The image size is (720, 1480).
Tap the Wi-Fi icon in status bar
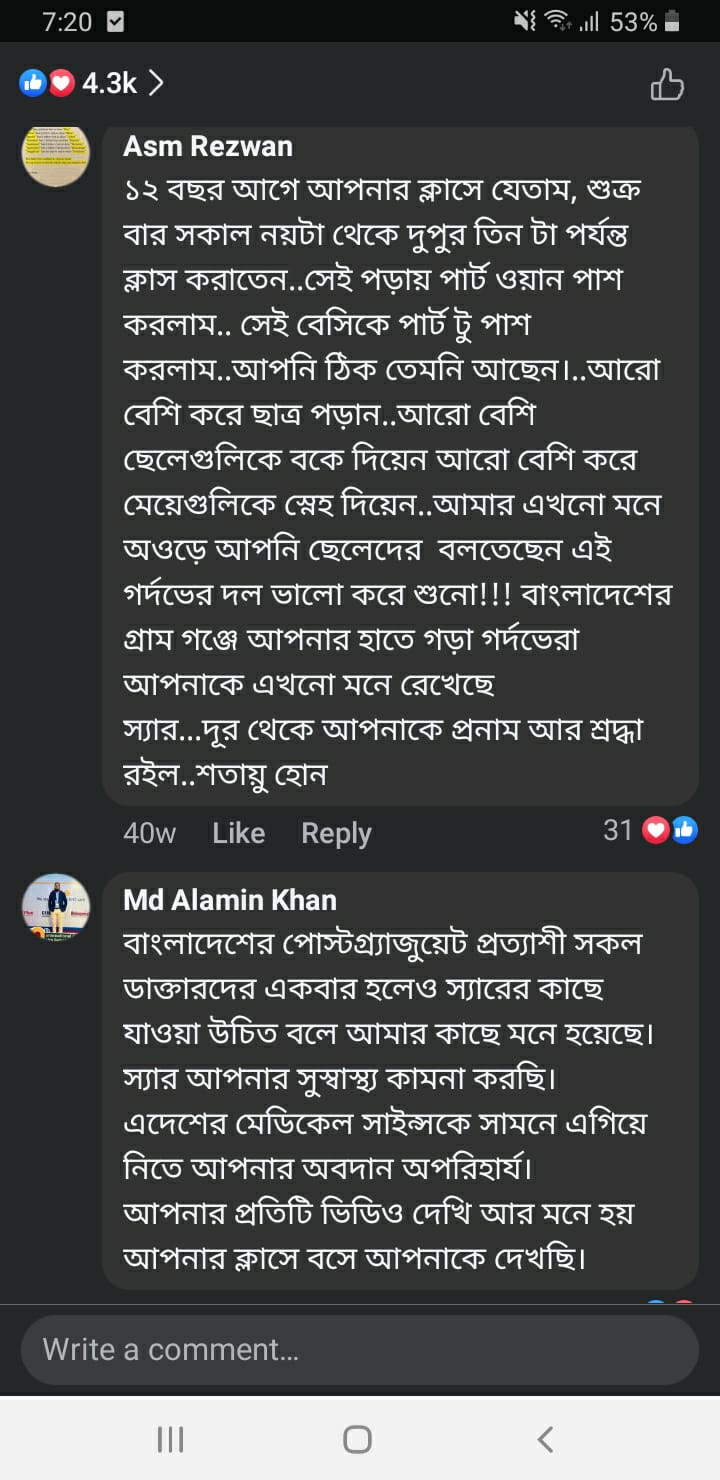click(x=557, y=21)
